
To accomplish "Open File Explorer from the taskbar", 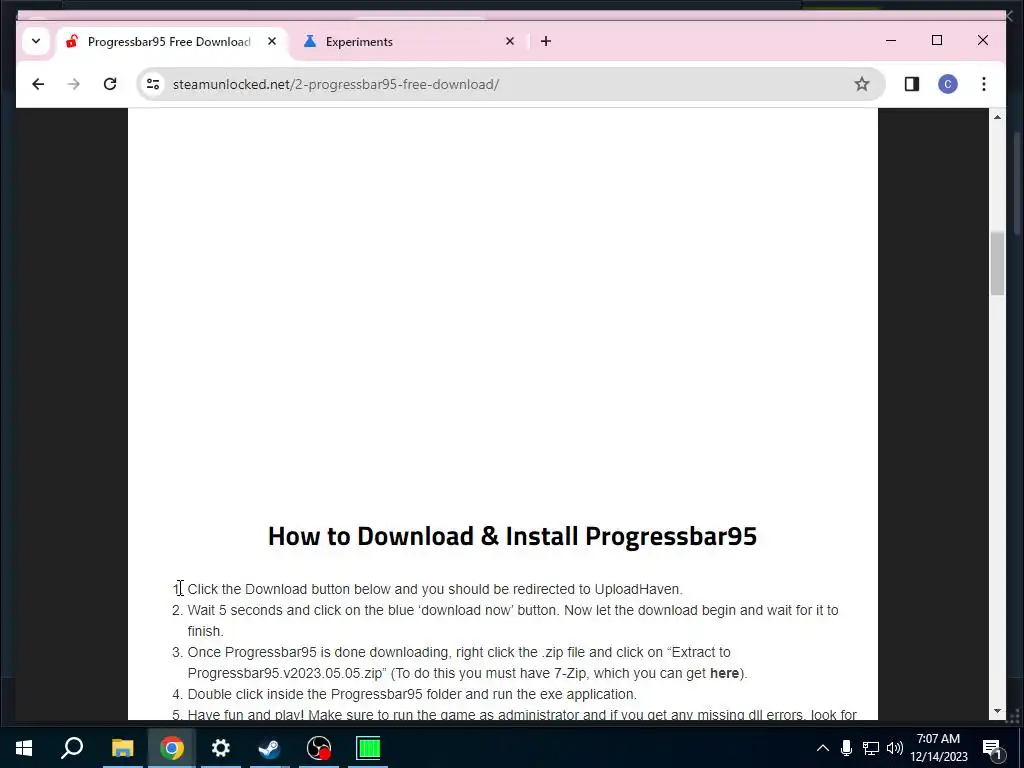I will 122,748.
